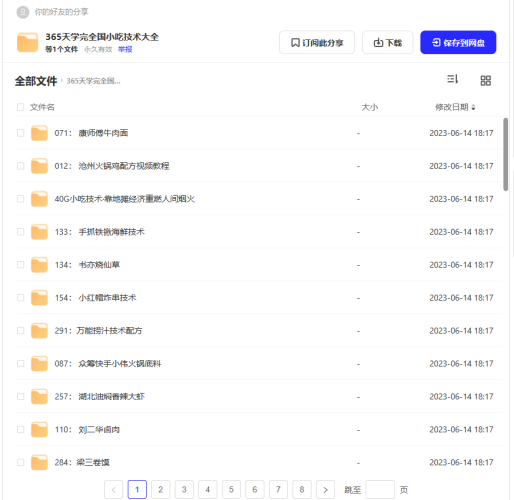Switch to grid view icon
The image size is (514, 500).
[x=485, y=80]
